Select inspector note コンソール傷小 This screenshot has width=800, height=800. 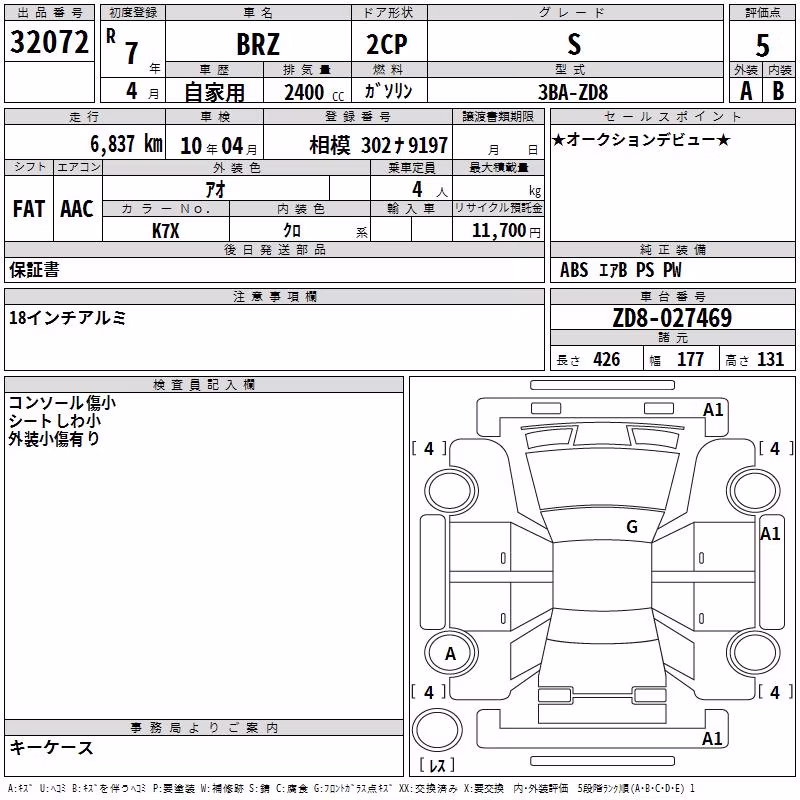pos(62,403)
